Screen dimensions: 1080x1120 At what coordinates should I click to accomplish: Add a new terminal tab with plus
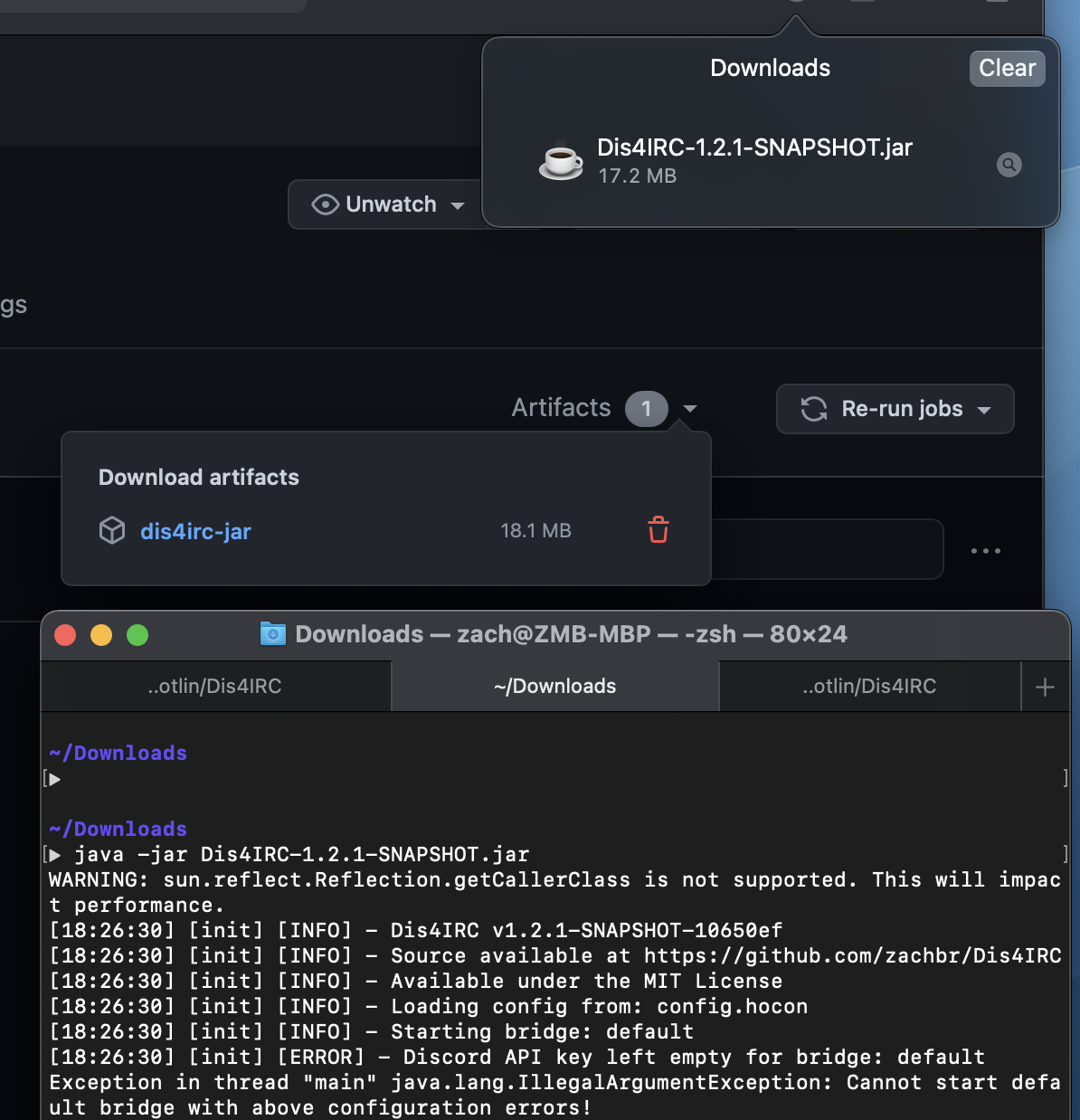pos(1045,687)
